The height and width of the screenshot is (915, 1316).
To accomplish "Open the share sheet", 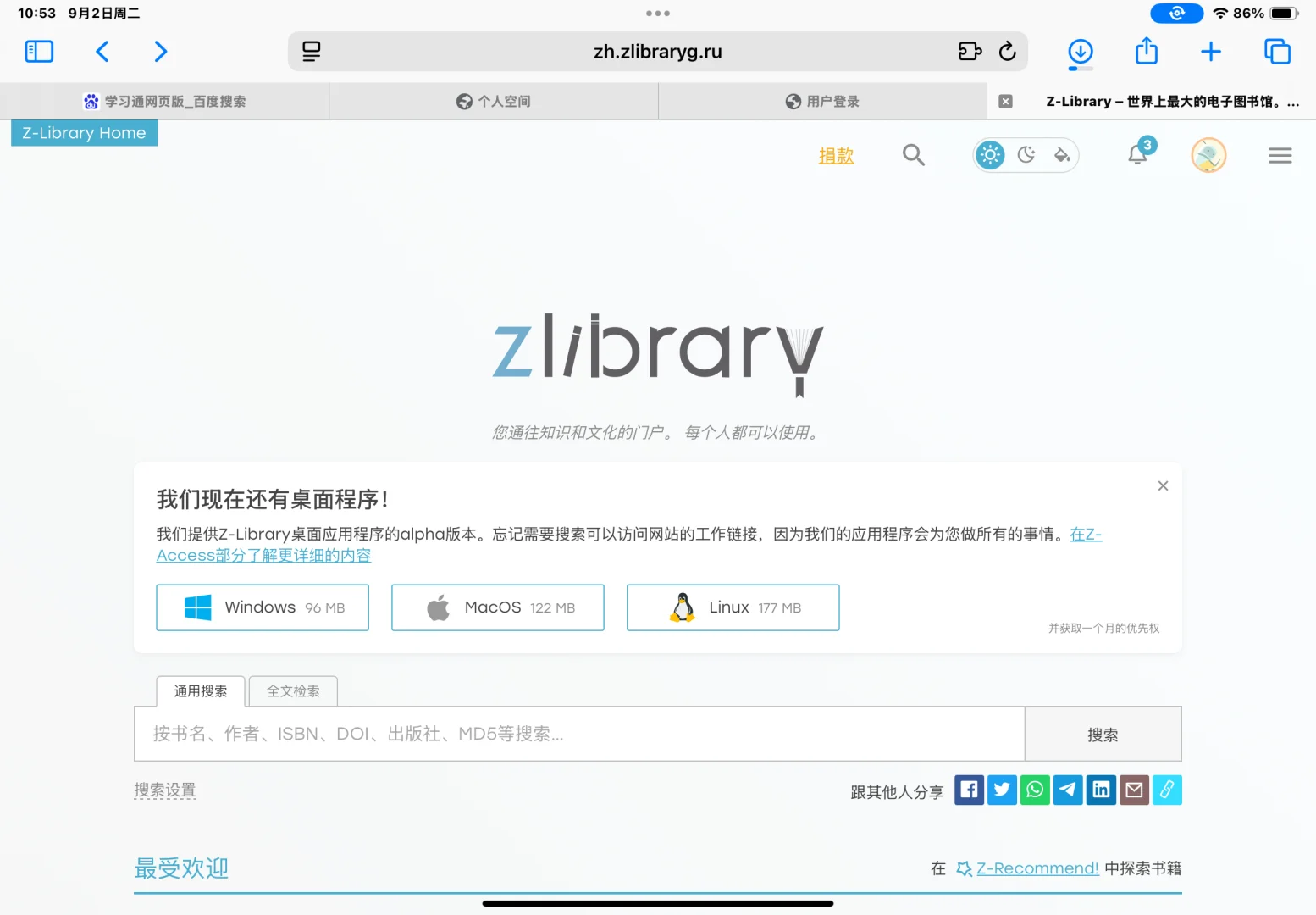I will tap(1146, 51).
